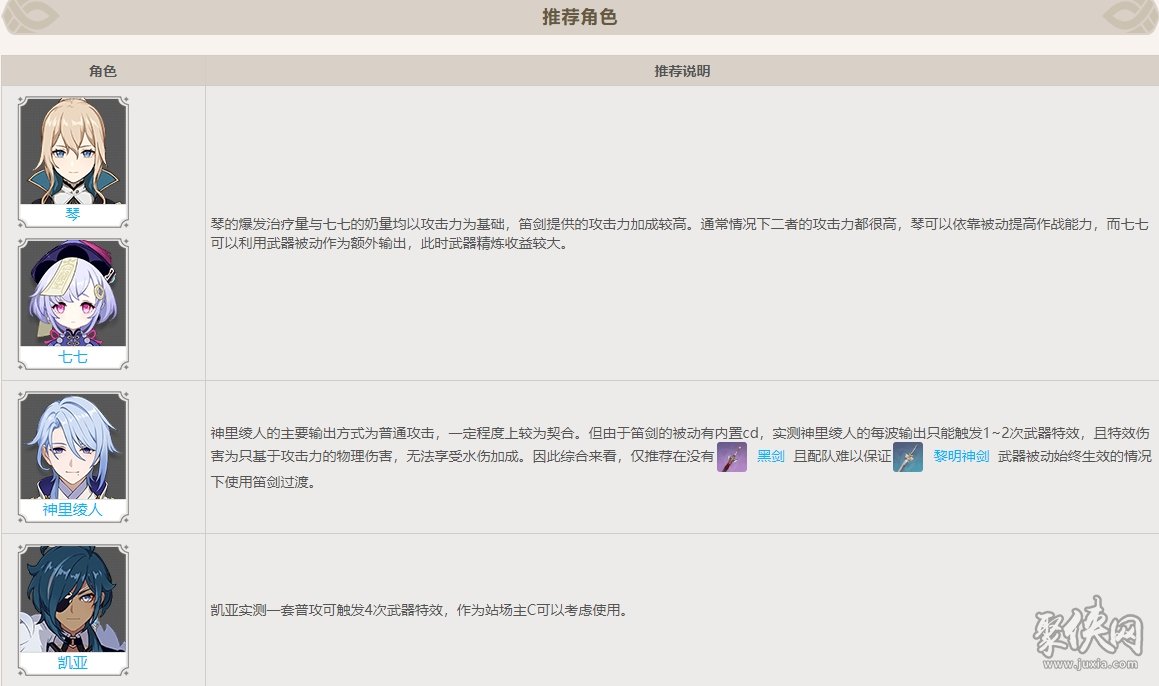Click the 推荐角色 section heading
Viewport: 1159px width, 686px height.
580,17
